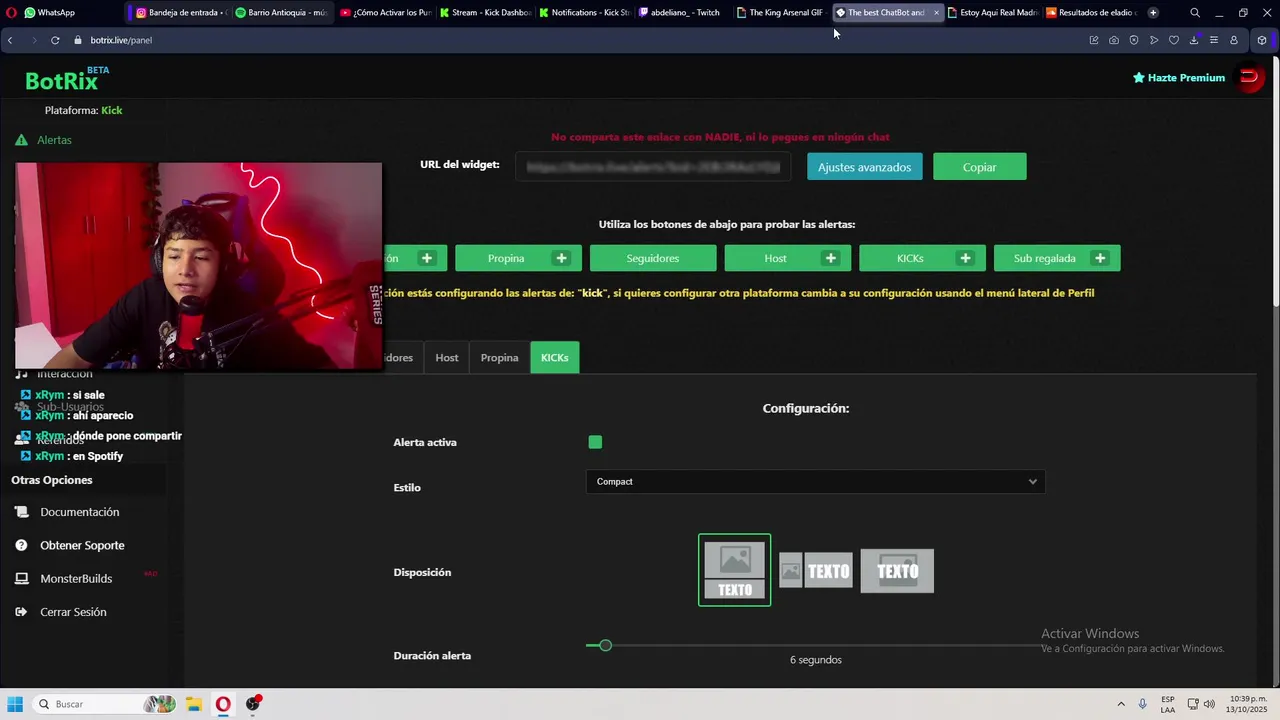Open File Explorer from taskbar
This screenshot has height=720, width=1280.
click(x=193, y=704)
